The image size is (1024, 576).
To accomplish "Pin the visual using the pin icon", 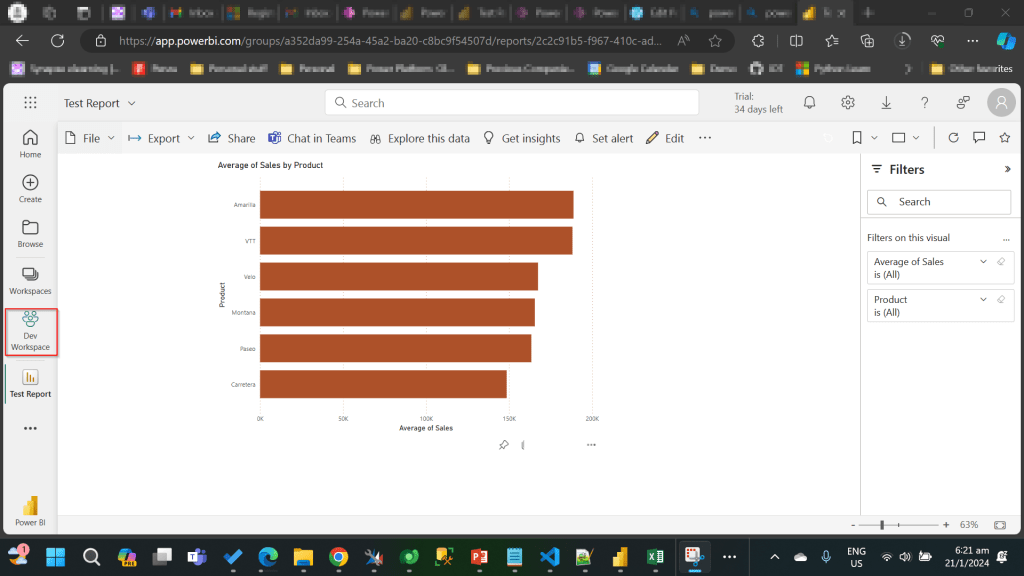I will pyautogui.click(x=504, y=445).
